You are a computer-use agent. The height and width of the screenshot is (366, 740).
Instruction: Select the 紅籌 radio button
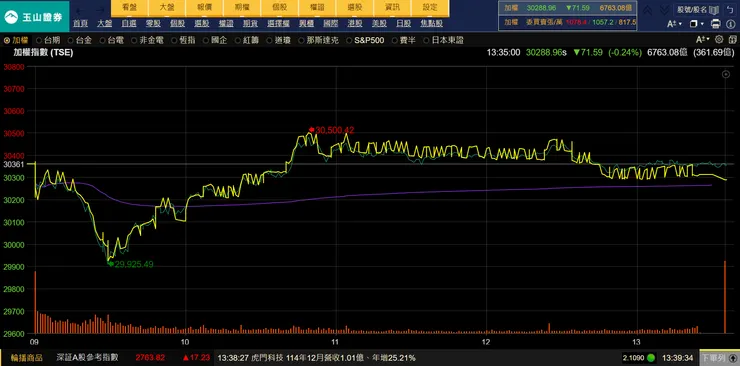click(238, 41)
